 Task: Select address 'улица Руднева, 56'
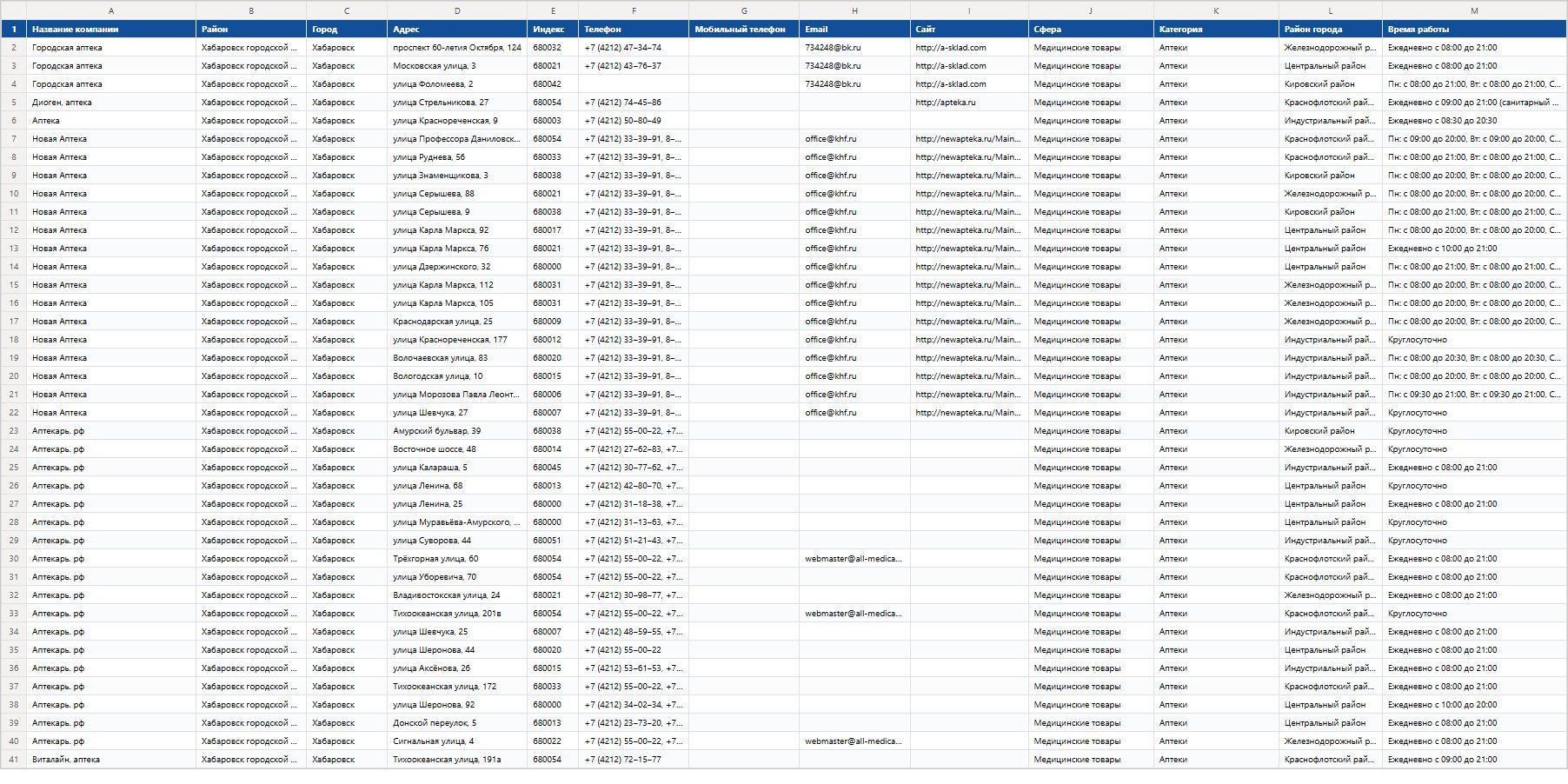[x=457, y=157]
